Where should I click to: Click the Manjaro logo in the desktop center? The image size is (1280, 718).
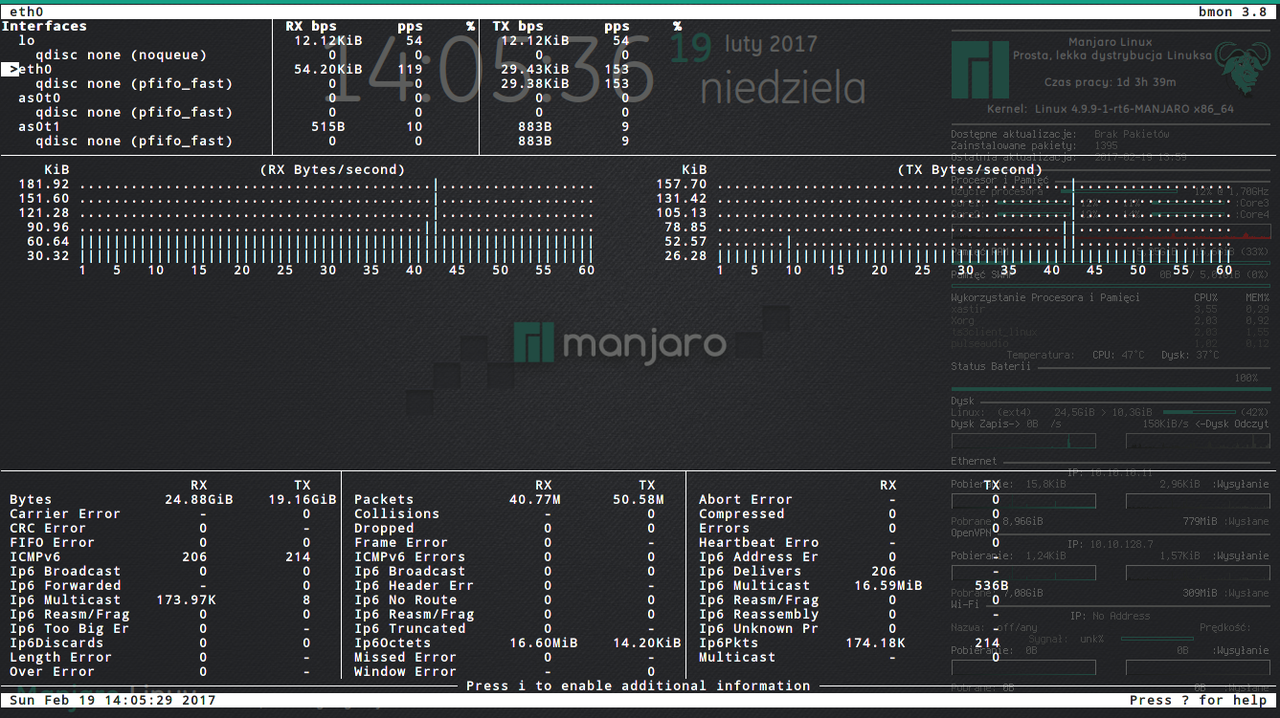click(x=619, y=343)
